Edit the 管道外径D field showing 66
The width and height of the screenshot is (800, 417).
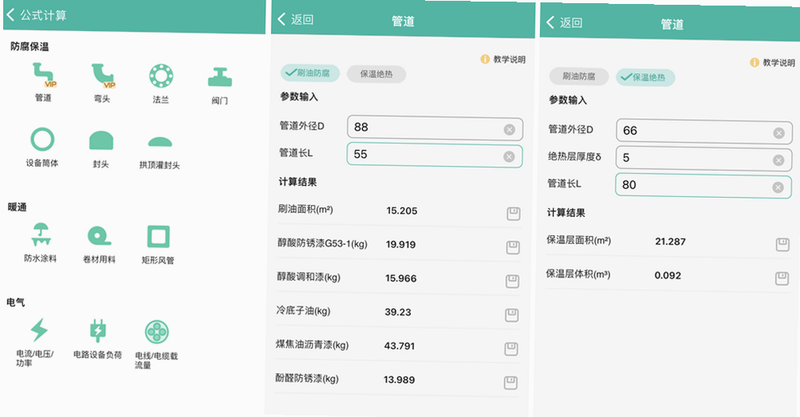704,131
